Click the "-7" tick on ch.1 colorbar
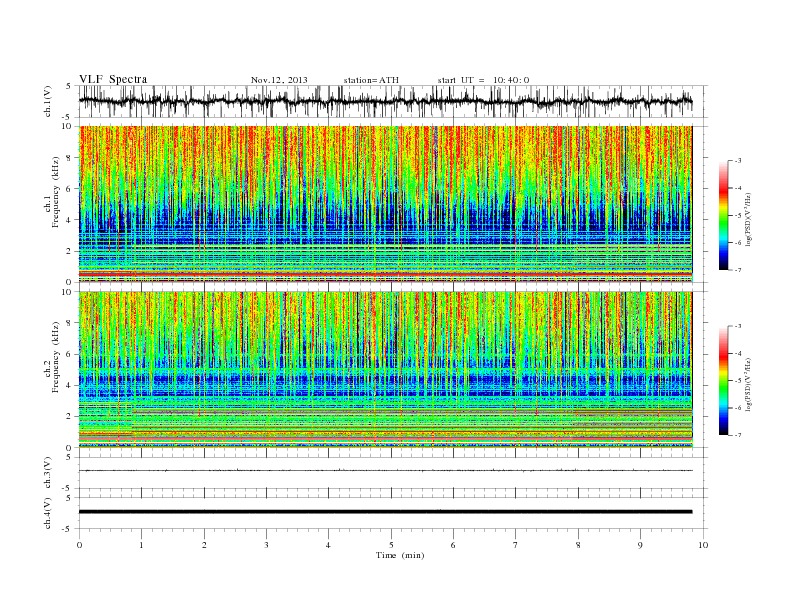 click(737, 270)
